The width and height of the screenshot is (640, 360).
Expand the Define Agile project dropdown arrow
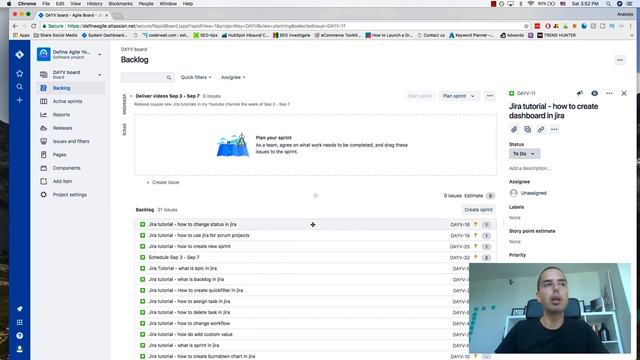[100, 54]
